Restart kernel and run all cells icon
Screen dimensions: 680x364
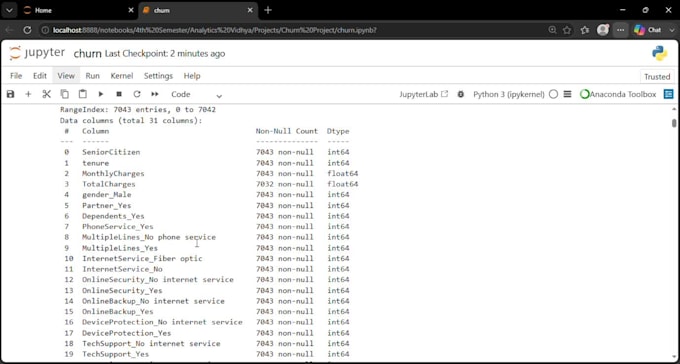pyautogui.click(x=155, y=94)
